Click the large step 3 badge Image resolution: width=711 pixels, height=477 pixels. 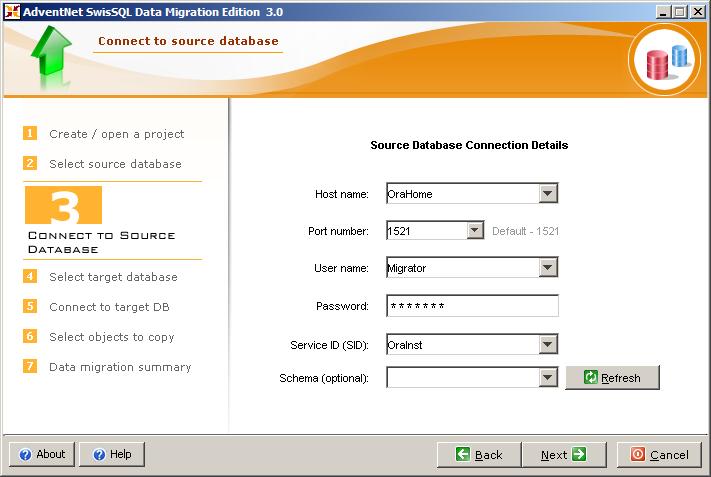(63, 205)
